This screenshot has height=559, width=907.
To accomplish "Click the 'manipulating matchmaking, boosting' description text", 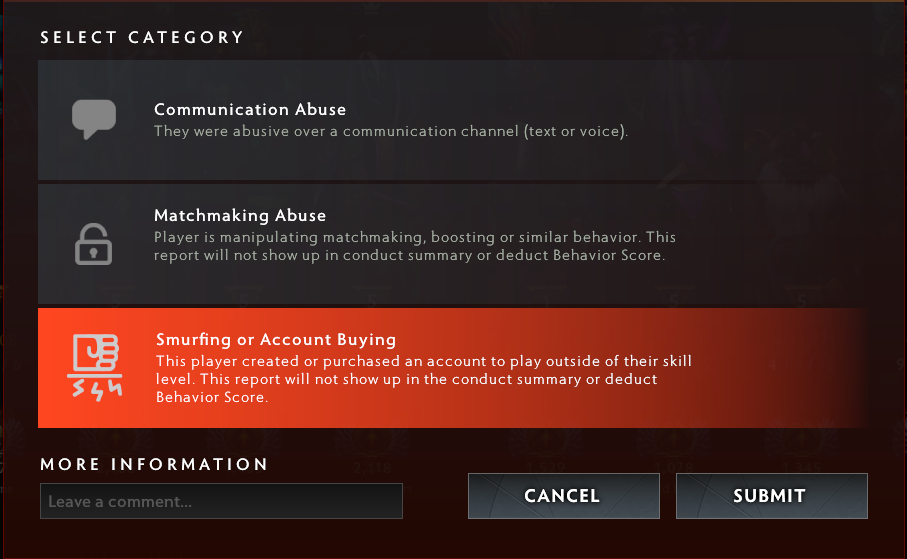I will pyautogui.click(x=414, y=246).
